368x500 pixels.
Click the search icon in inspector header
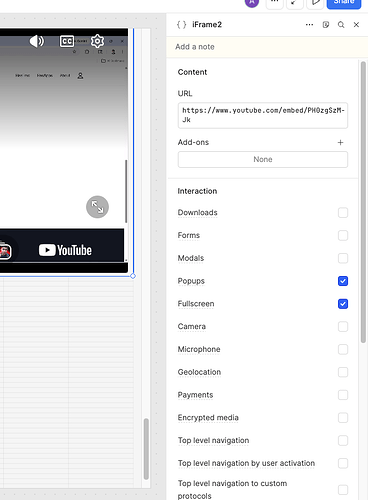pos(341,25)
